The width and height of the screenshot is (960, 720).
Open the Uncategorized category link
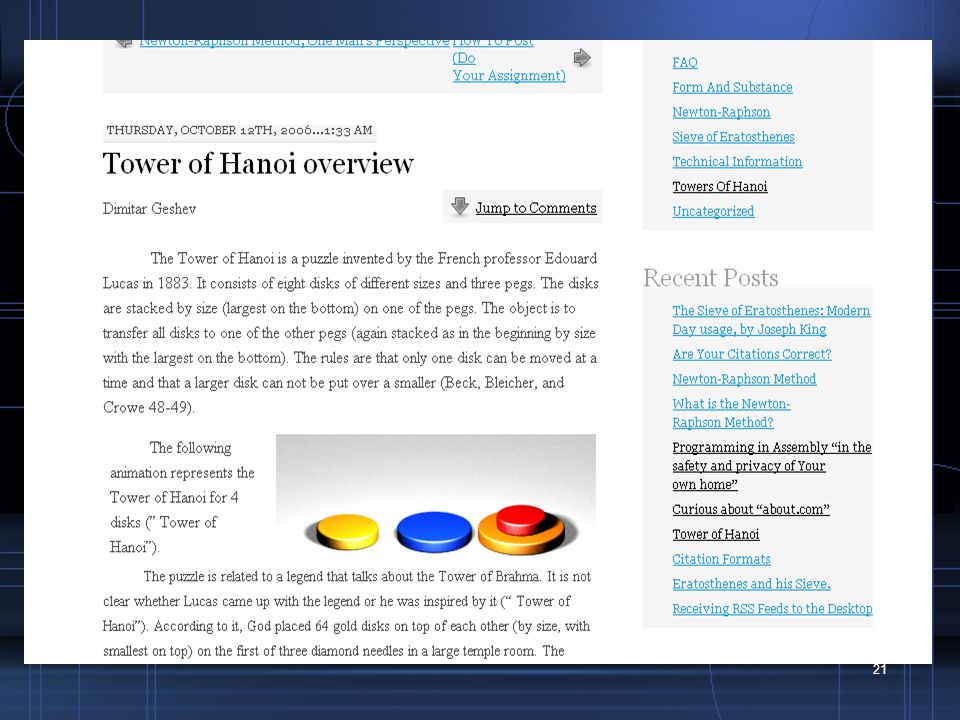(x=713, y=211)
